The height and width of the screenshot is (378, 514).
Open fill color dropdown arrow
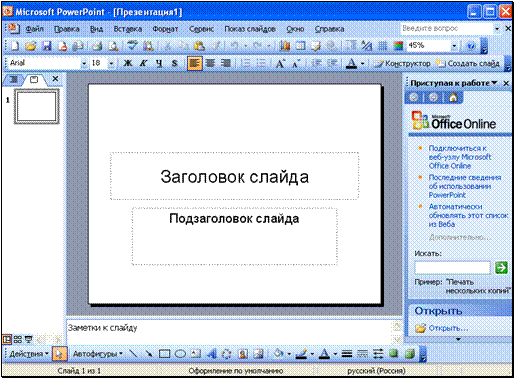pyautogui.click(x=289, y=354)
